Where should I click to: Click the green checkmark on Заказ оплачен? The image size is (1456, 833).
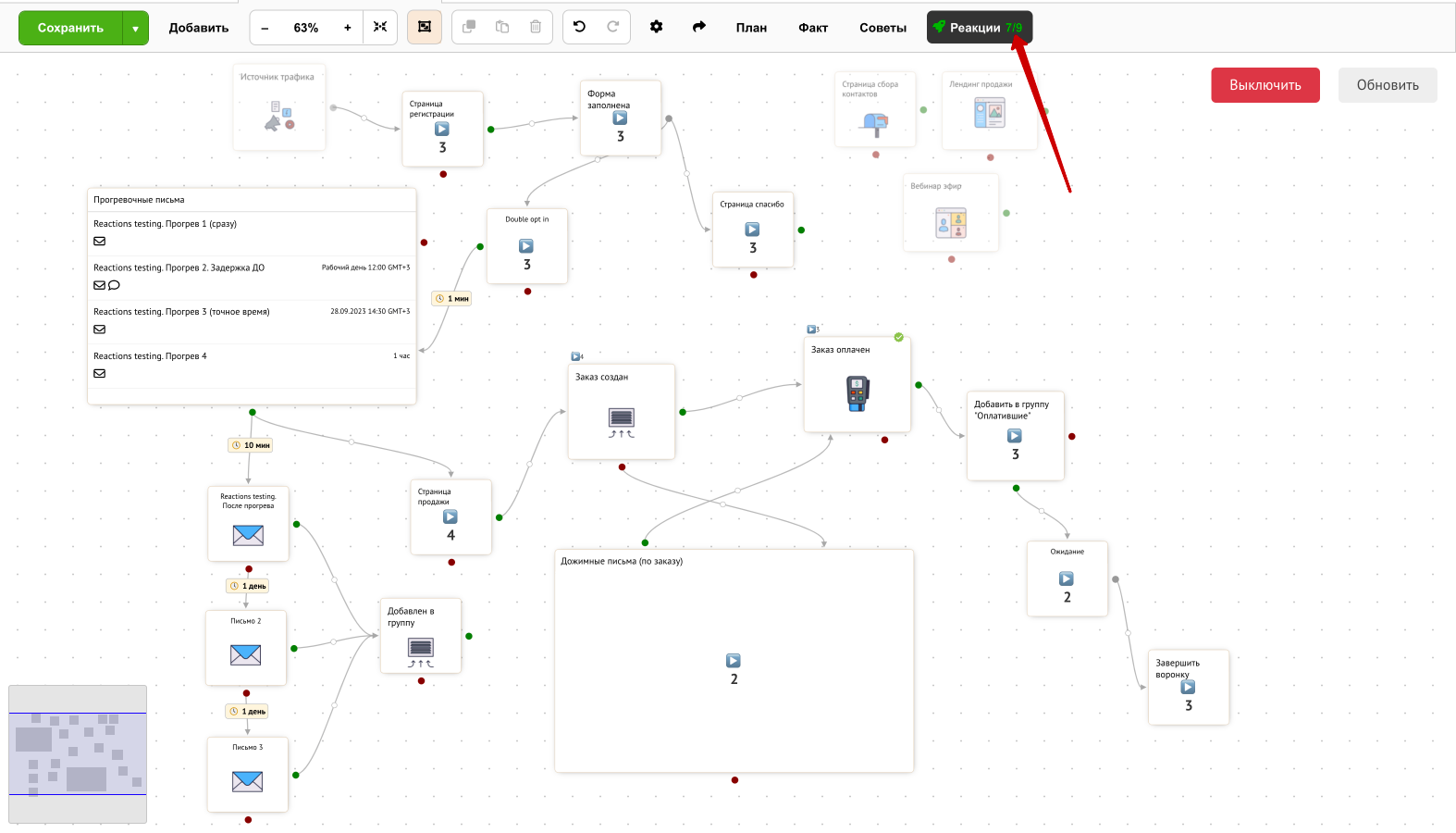coord(899,337)
